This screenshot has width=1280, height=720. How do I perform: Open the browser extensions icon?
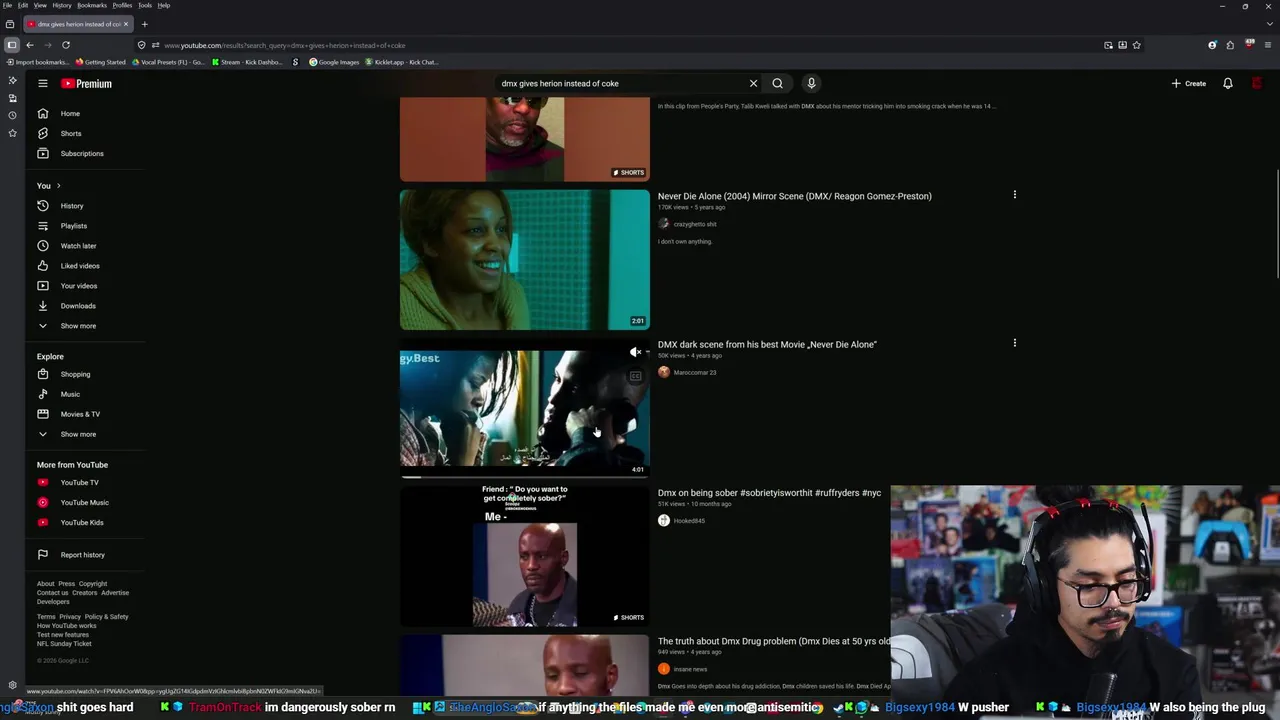(x=1230, y=45)
